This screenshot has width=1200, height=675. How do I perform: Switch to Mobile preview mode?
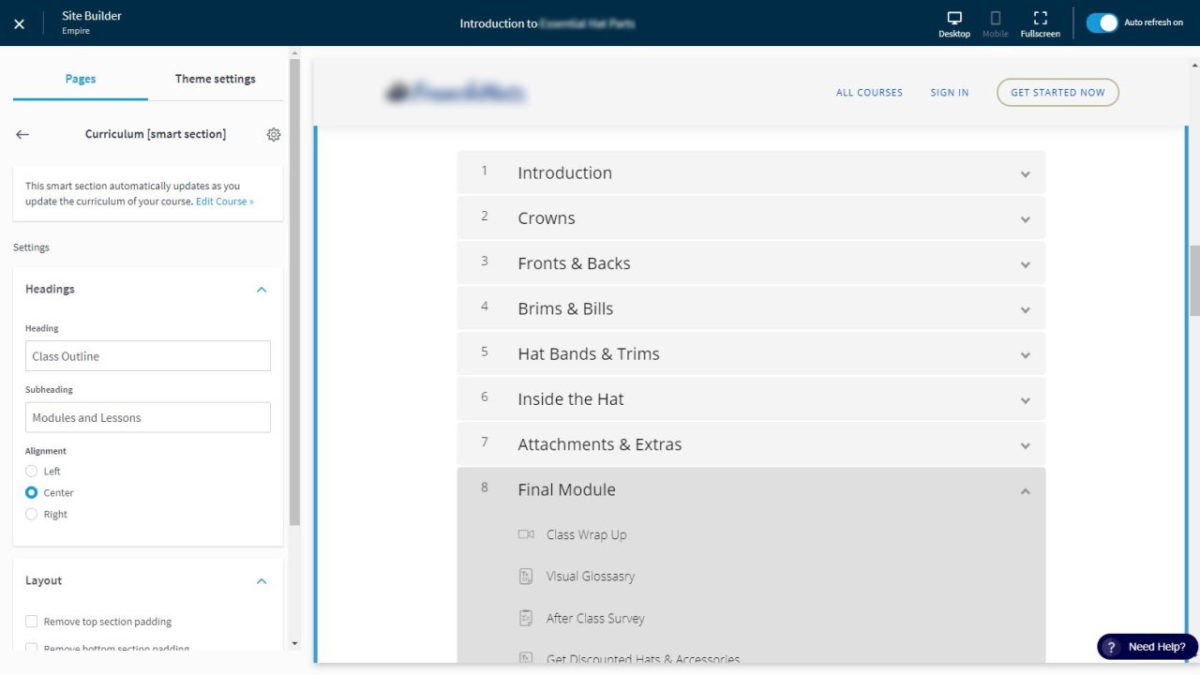point(995,24)
